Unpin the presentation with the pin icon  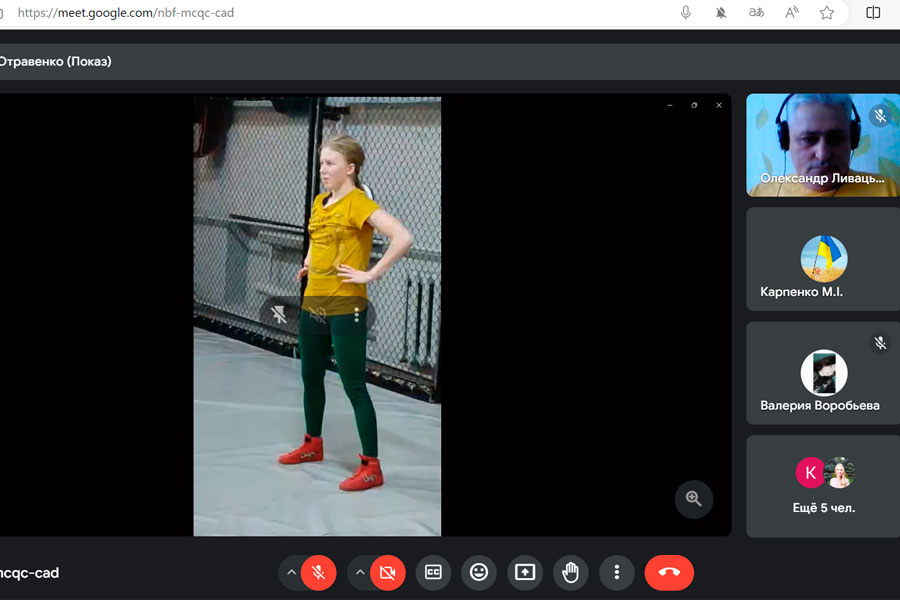click(279, 315)
